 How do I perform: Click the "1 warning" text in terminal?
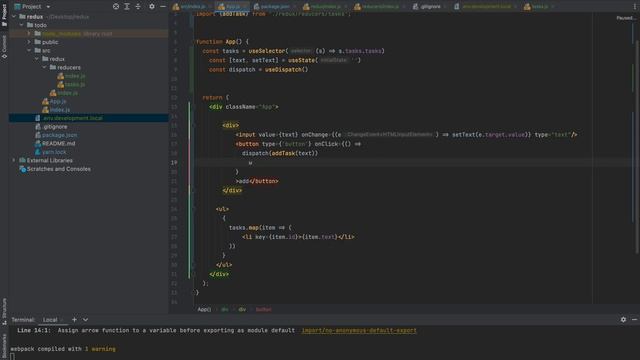pos(100,349)
